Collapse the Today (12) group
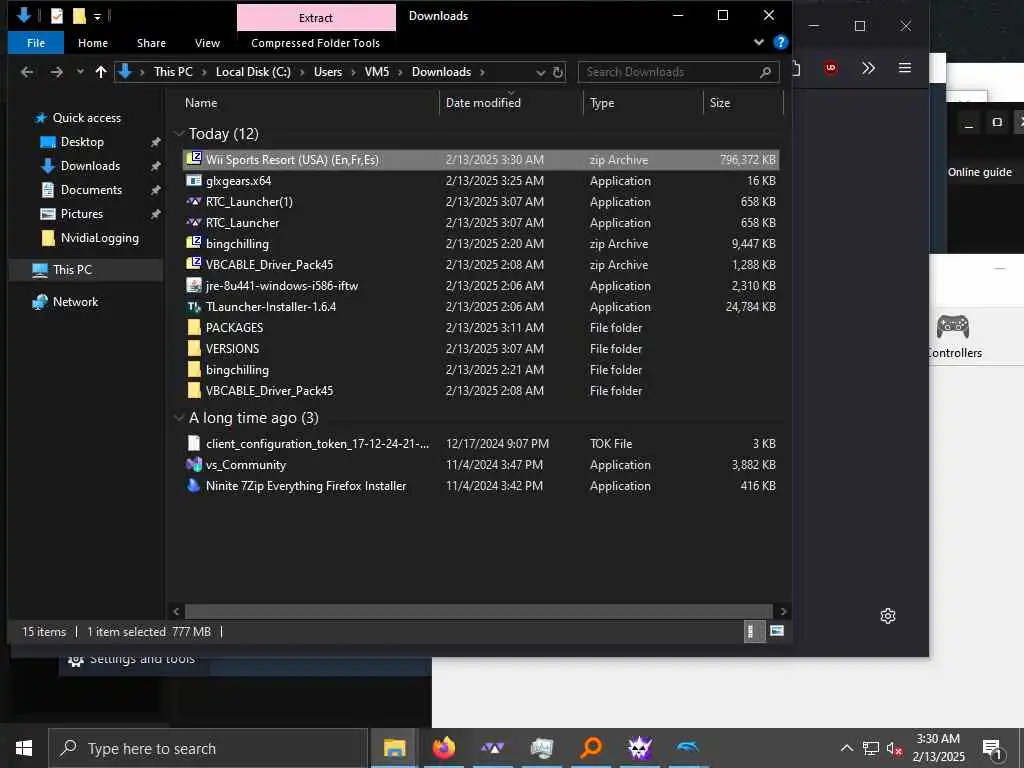Viewport: 1024px width, 768px height. [179, 134]
